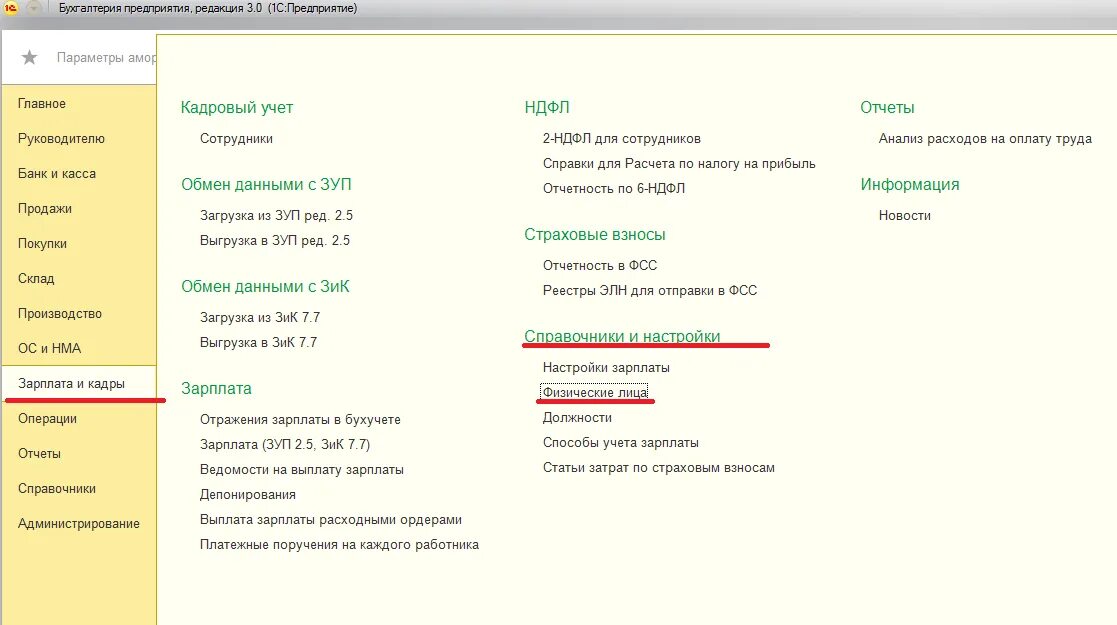Open 2-НДФЛ для сотрудников
Screen dimensions: 1117x625
(622, 138)
